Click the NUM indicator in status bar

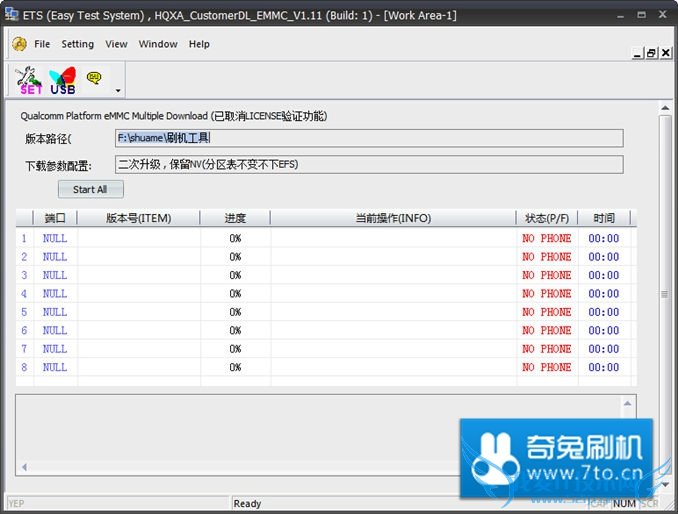click(624, 504)
